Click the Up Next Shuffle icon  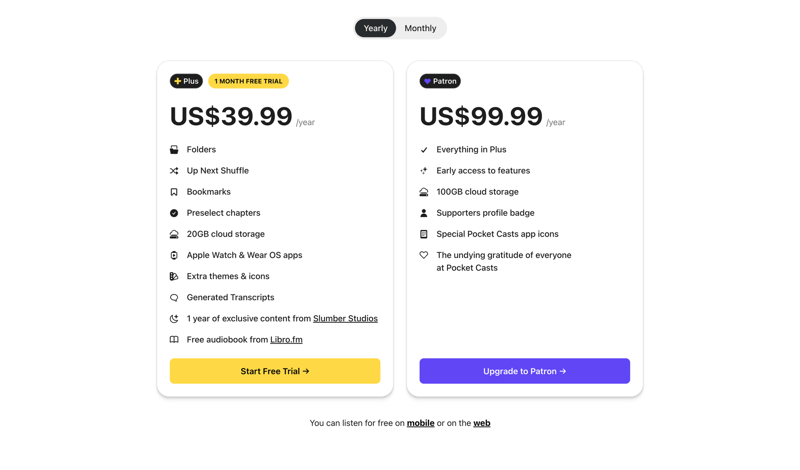tap(174, 171)
